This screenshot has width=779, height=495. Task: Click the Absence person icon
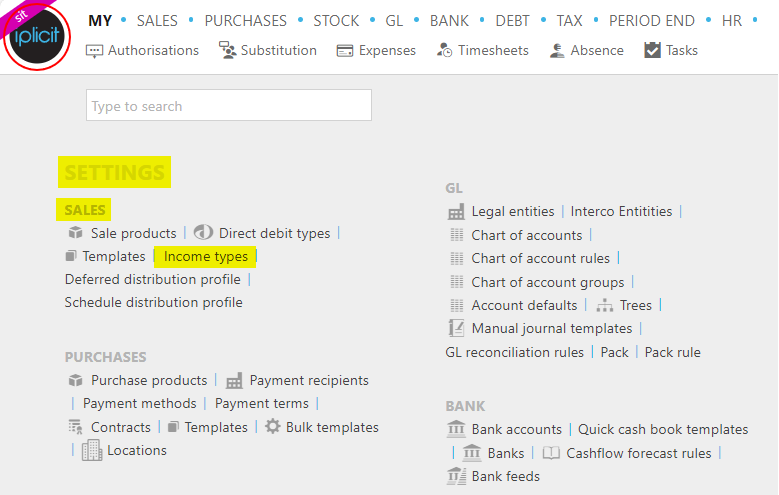click(x=557, y=50)
